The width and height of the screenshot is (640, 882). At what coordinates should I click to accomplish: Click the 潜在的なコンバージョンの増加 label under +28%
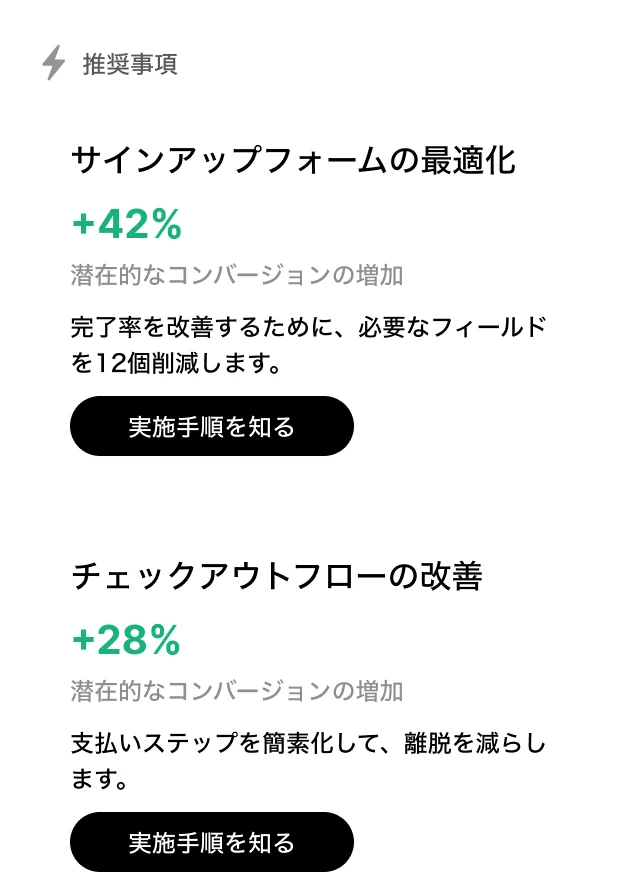click(237, 691)
